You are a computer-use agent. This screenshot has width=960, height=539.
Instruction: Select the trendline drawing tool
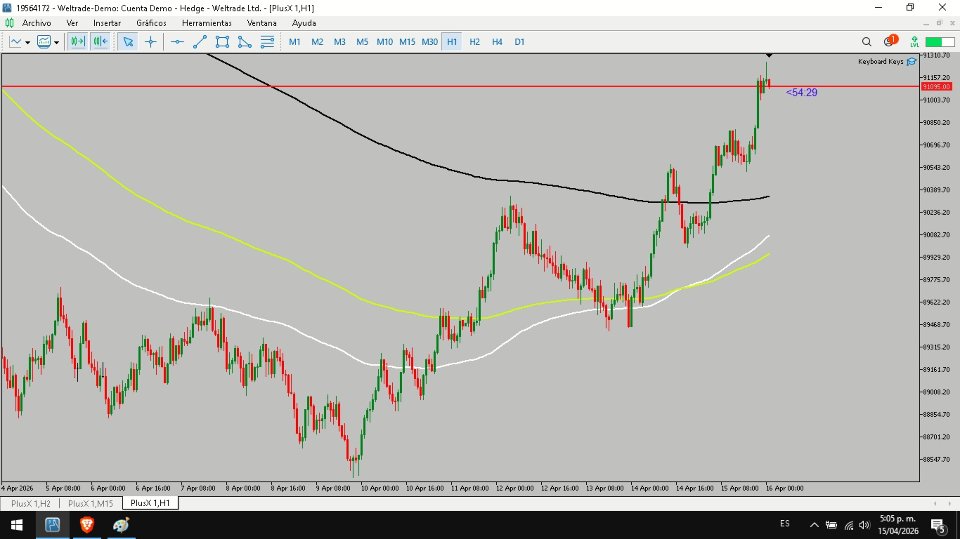(200, 42)
